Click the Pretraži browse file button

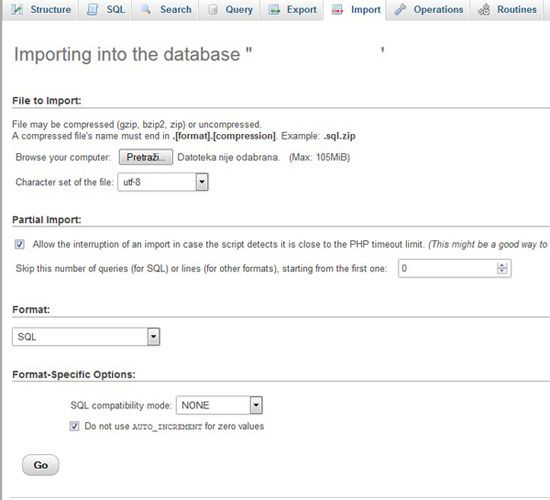[x=146, y=157]
